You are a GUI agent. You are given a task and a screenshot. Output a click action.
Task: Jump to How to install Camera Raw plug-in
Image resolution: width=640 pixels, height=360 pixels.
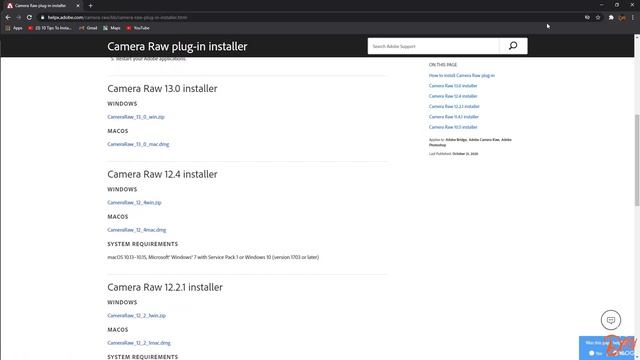pos(462,76)
